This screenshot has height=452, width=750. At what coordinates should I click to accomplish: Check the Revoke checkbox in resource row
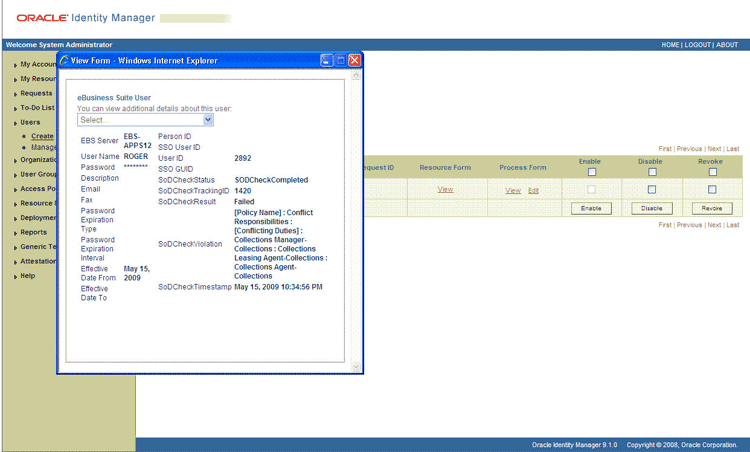pos(712,189)
